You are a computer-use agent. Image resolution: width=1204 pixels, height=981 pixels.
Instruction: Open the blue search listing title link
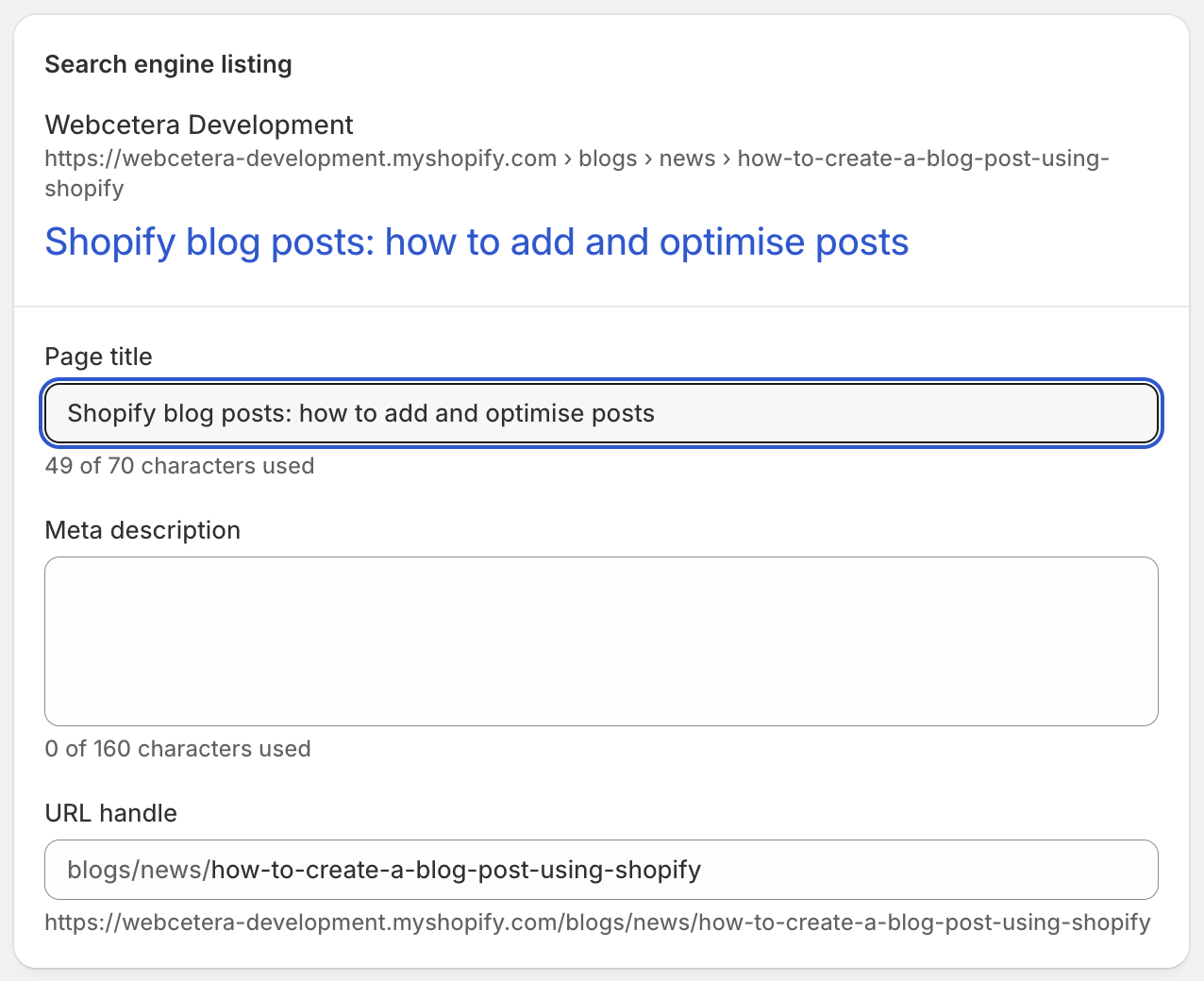(x=477, y=242)
